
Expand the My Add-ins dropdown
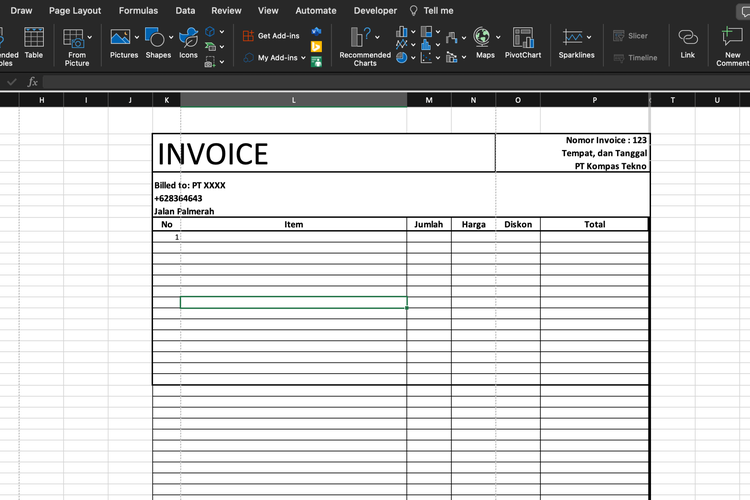(x=303, y=58)
